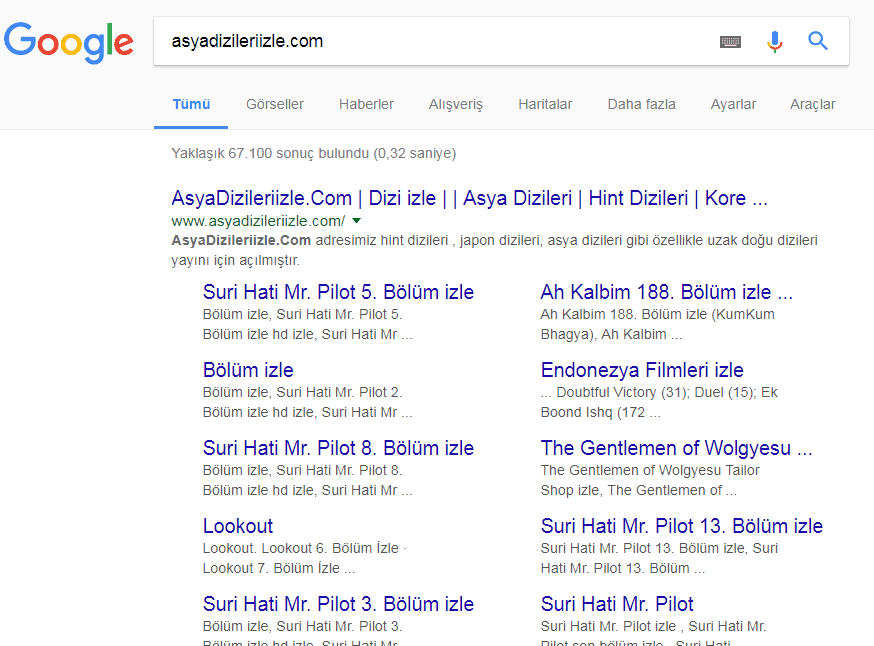Open the on-screen keyboard input tool
The height and width of the screenshot is (646, 874).
[731, 42]
